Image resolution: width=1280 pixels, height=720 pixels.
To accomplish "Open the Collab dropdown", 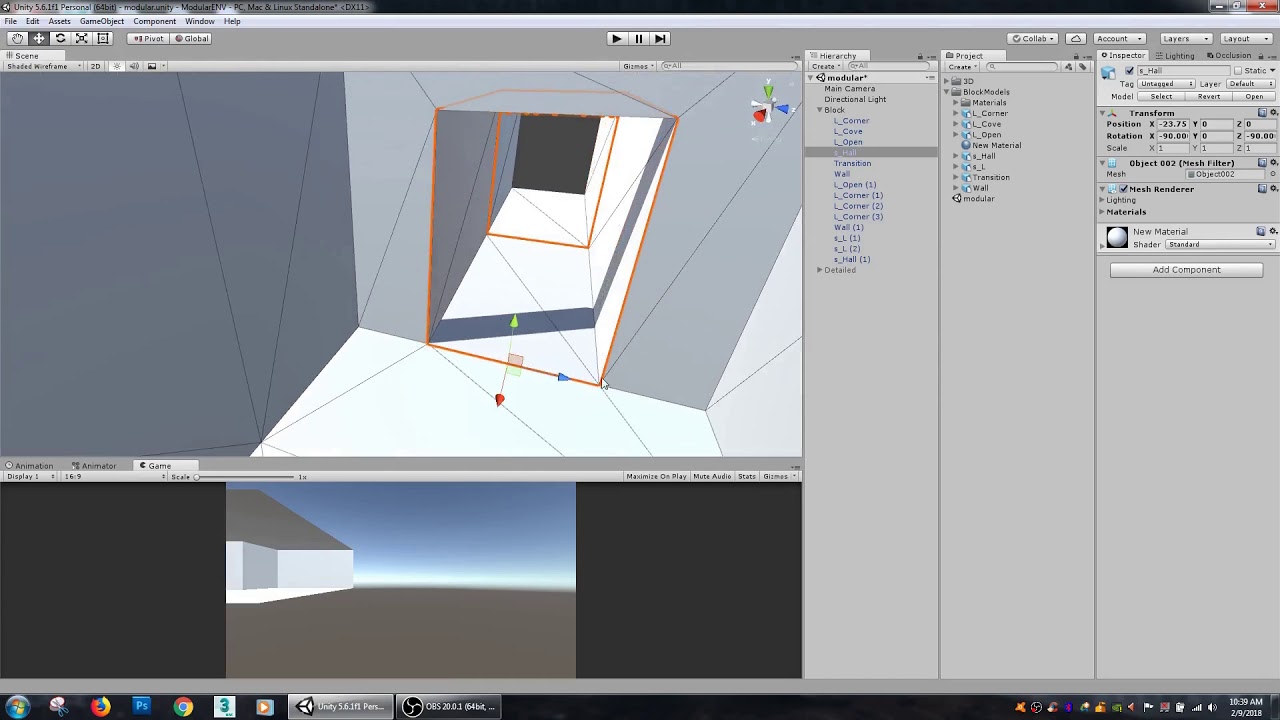I will coord(1034,38).
